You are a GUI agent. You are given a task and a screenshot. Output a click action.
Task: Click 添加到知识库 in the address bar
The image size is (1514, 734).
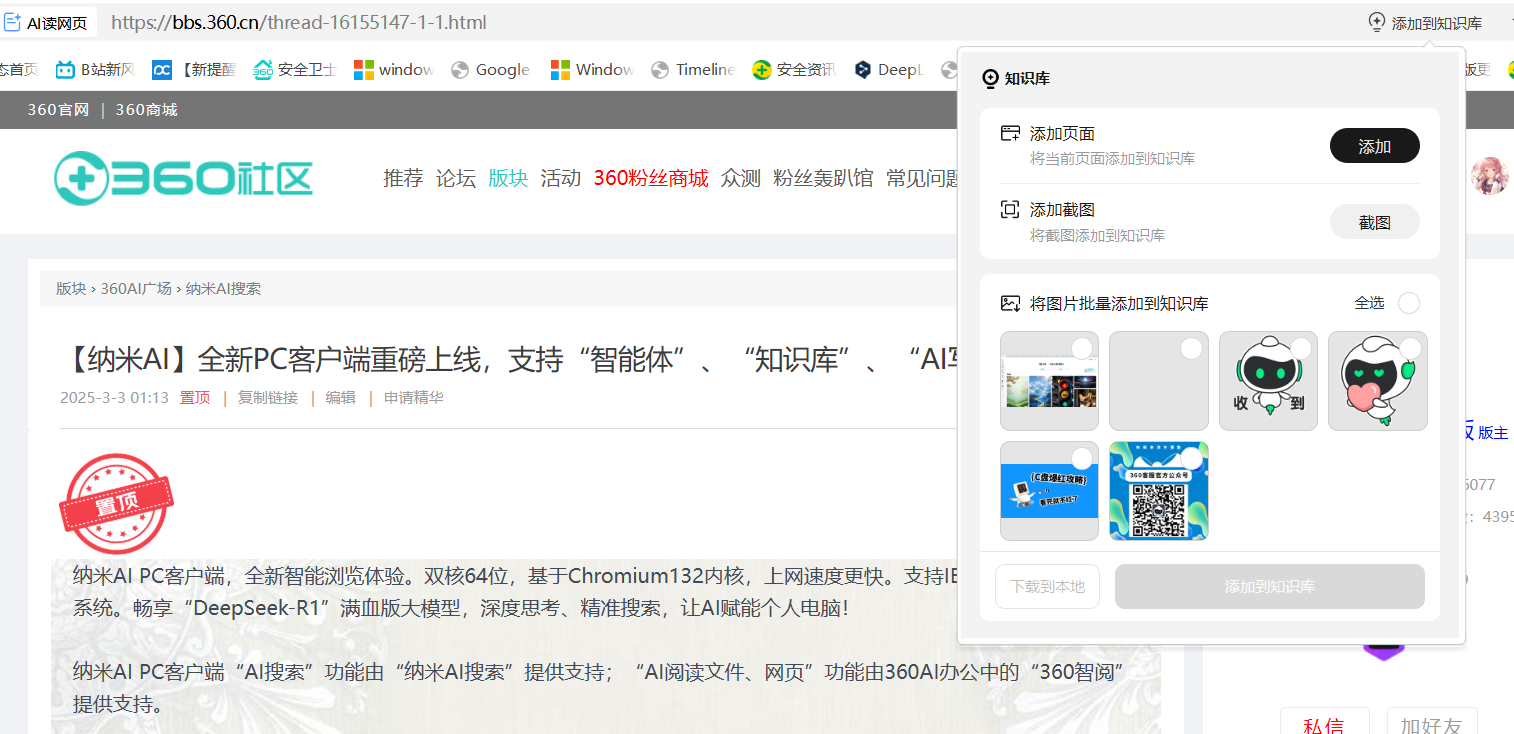click(x=1425, y=22)
